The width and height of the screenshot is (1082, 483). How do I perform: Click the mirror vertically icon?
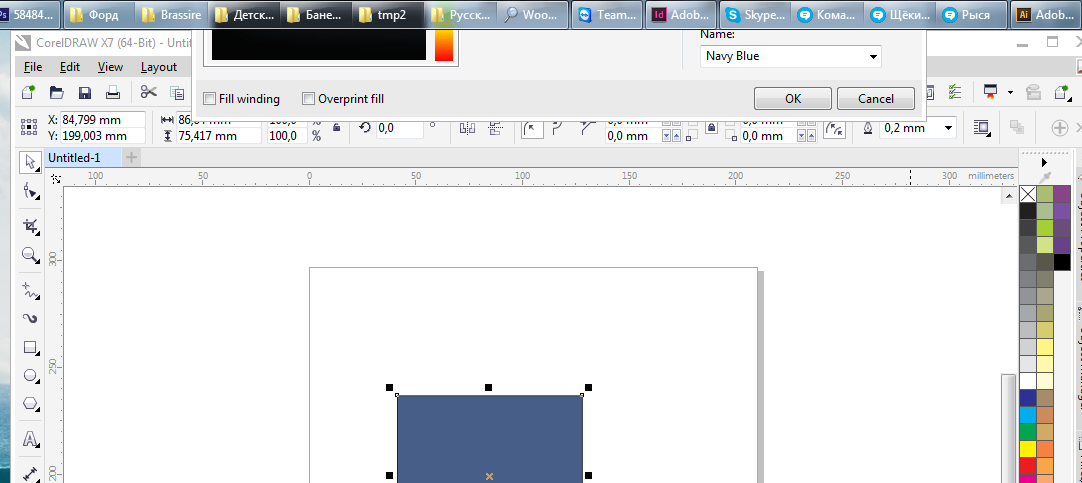click(x=495, y=128)
